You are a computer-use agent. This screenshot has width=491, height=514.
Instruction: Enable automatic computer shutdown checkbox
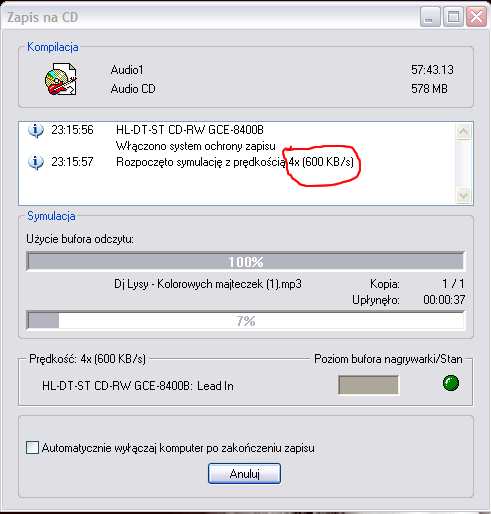[32, 448]
